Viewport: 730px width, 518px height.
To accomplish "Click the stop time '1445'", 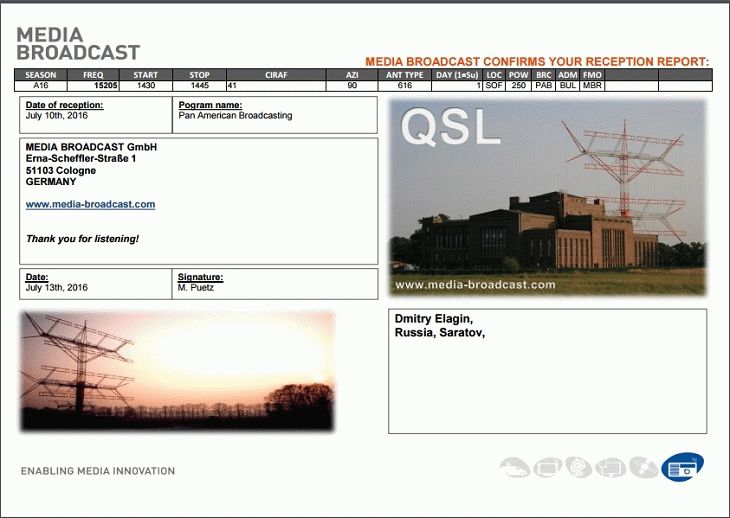I will click(x=199, y=86).
